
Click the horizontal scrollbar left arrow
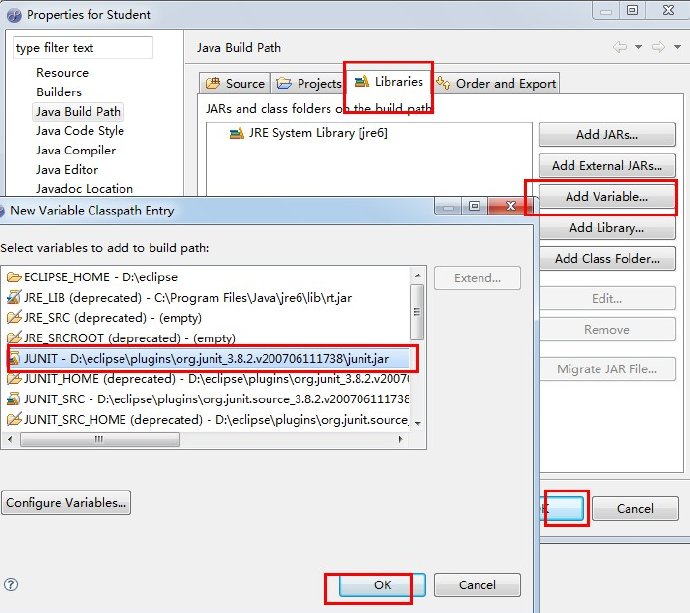(x=10, y=439)
